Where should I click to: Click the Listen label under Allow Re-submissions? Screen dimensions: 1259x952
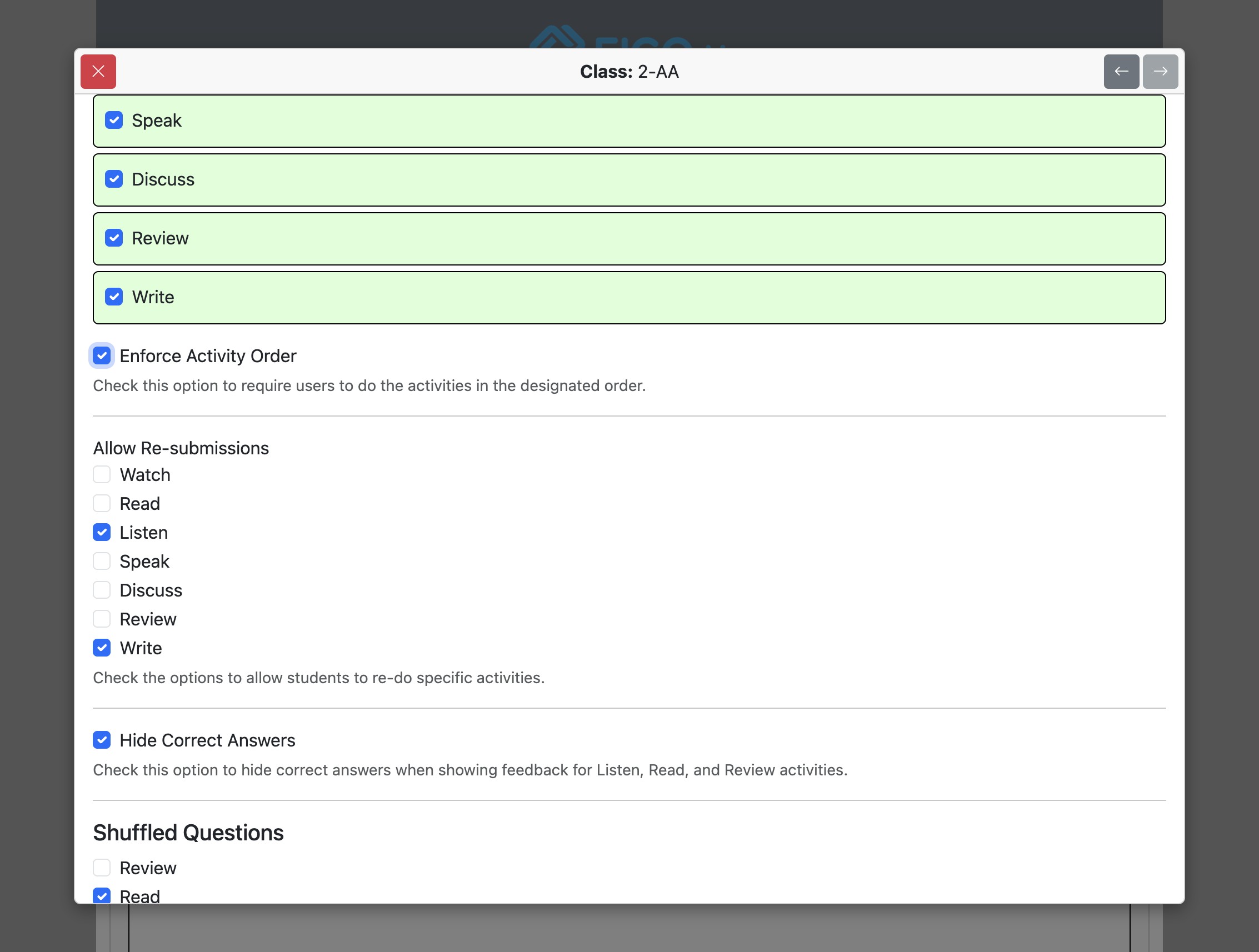143,533
